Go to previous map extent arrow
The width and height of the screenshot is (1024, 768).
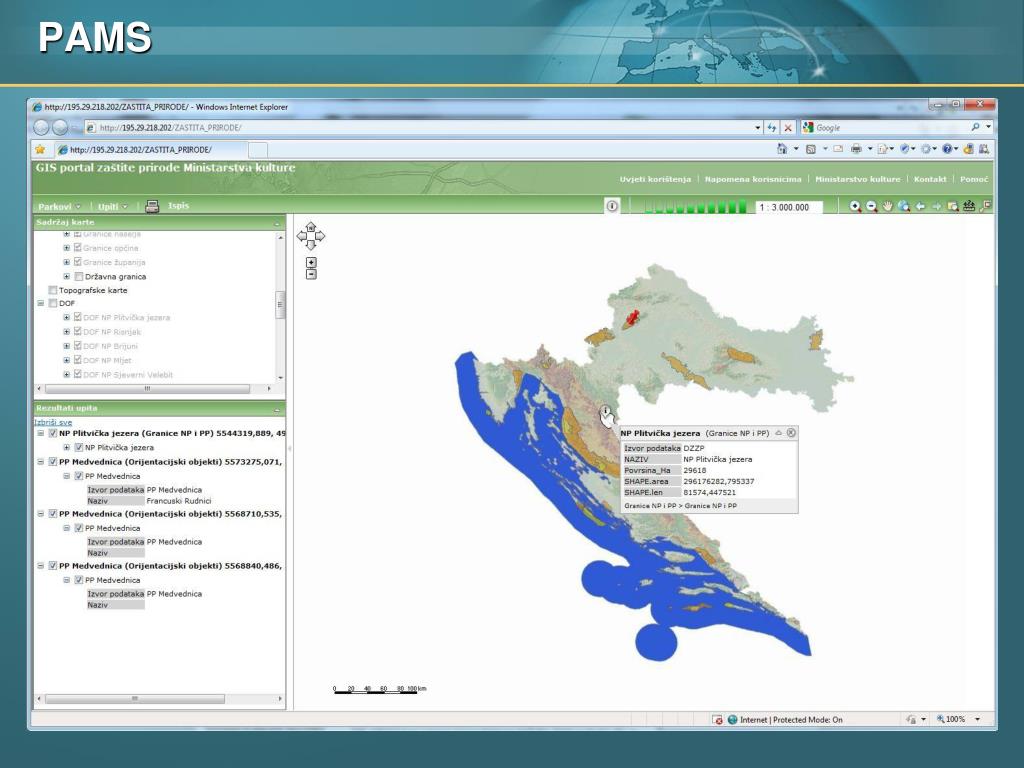tap(920, 206)
